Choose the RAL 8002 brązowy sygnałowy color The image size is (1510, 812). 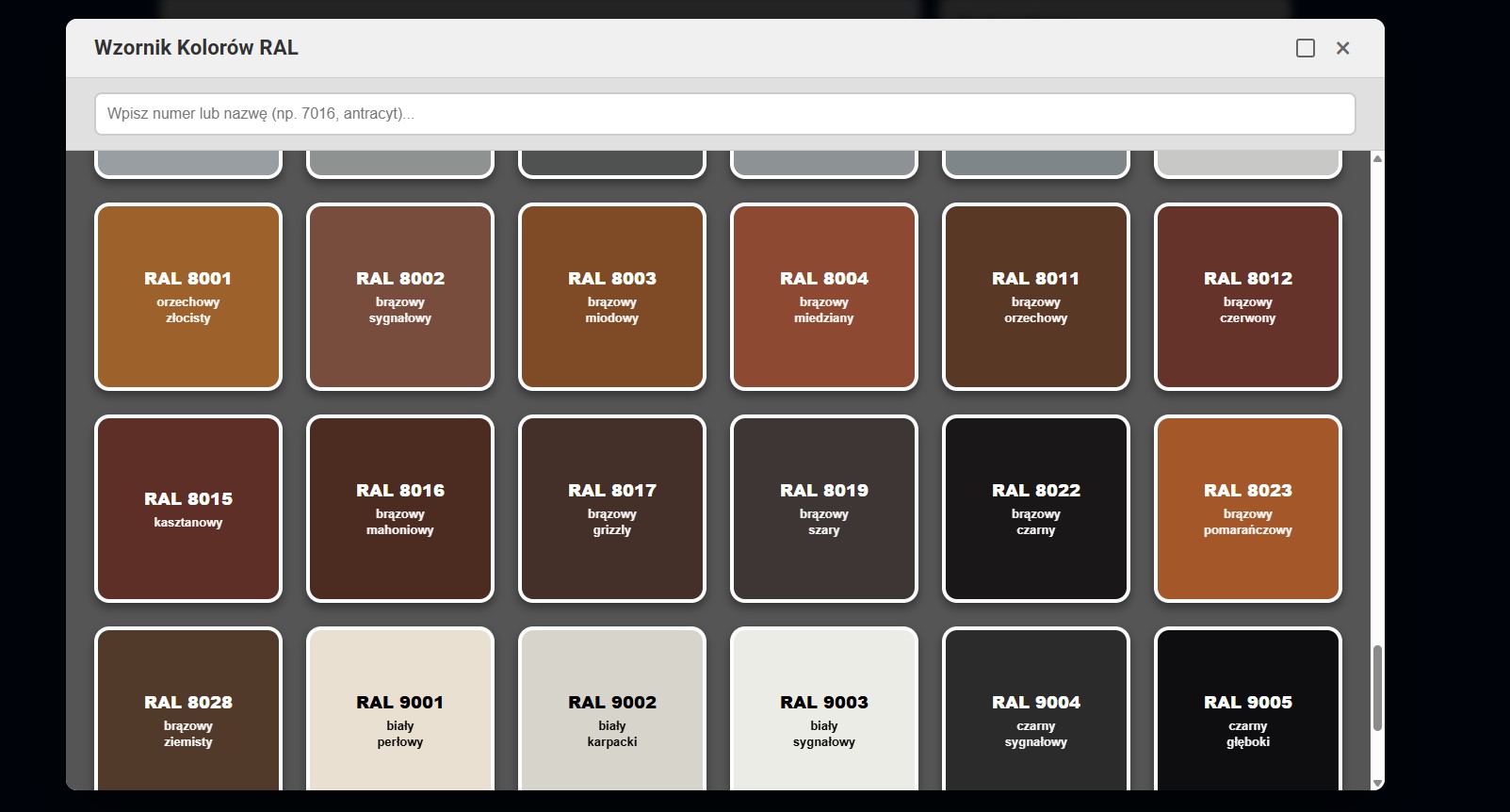click(400, 297)
